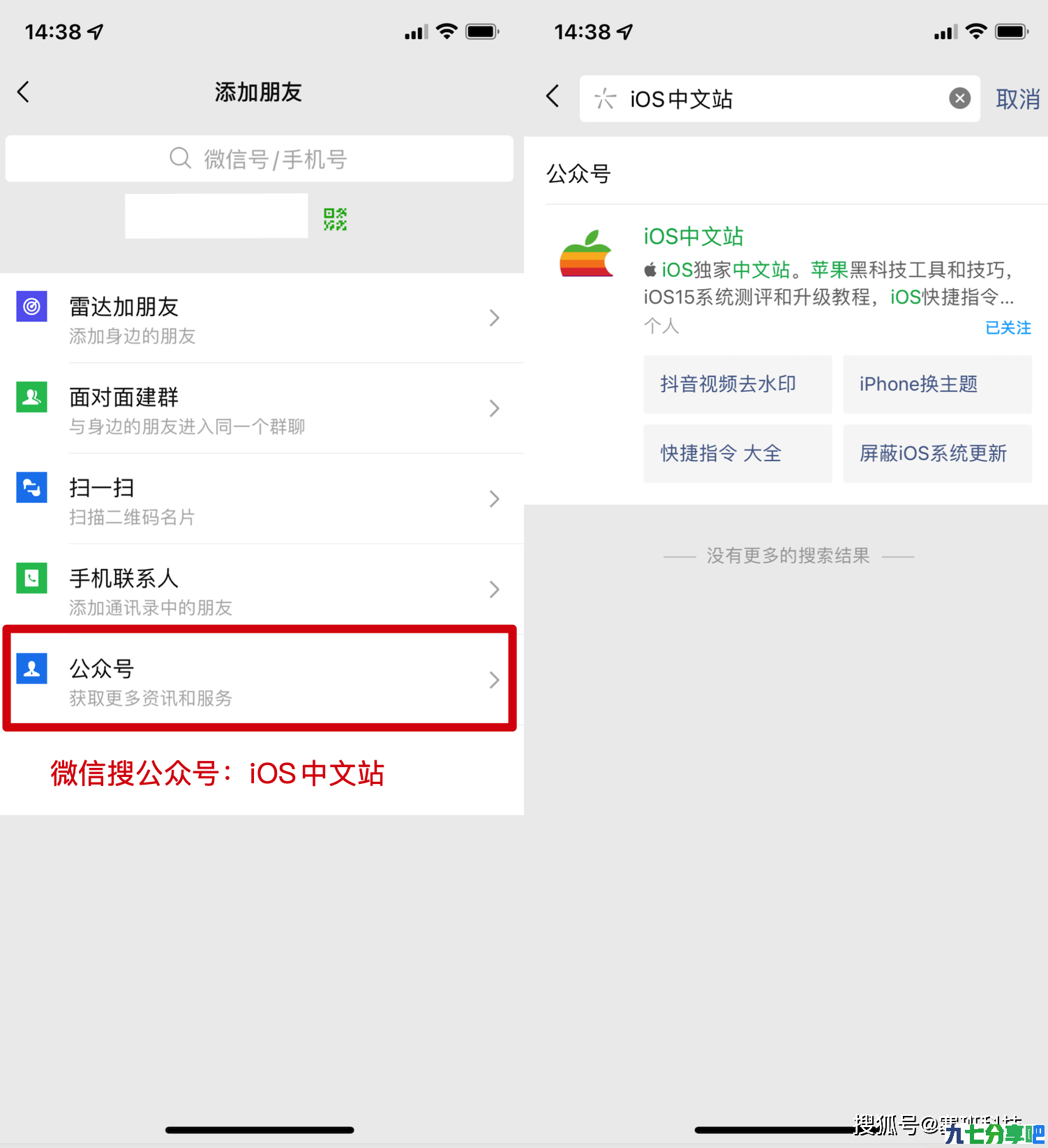Tap the blue Official Accounts person icon
Screen dimensions: 1048x1148
click(32, 668)
